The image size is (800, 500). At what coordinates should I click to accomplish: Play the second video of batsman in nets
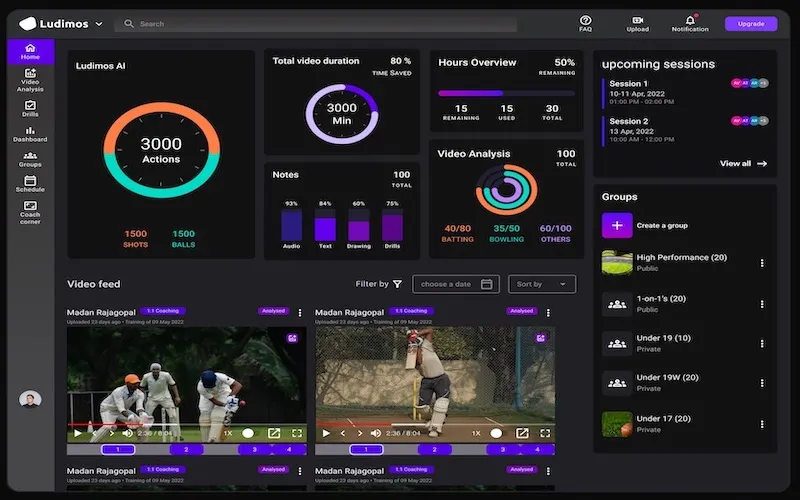(x=326, y=433)
